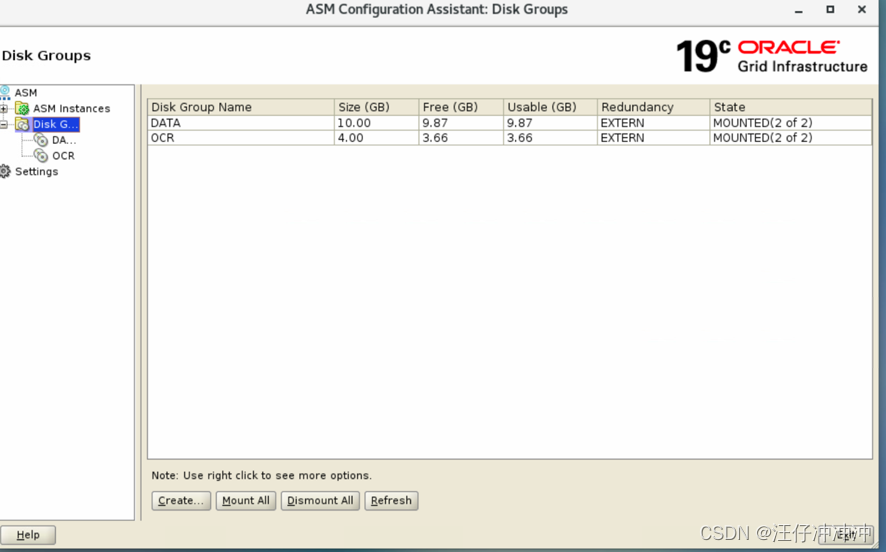Expand the ASM Instances tree node

click(x=3, y=108)
